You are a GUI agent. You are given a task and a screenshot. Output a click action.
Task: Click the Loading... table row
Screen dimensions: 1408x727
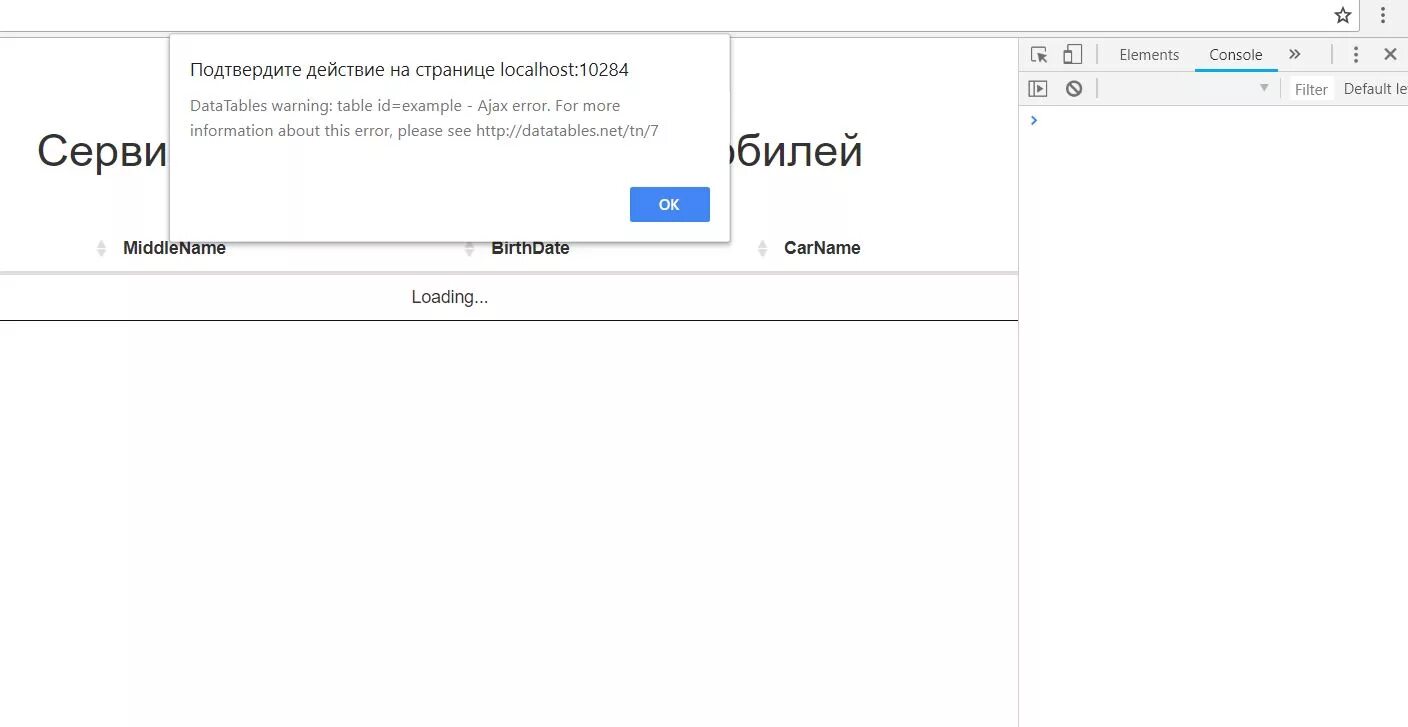point(509,297)
